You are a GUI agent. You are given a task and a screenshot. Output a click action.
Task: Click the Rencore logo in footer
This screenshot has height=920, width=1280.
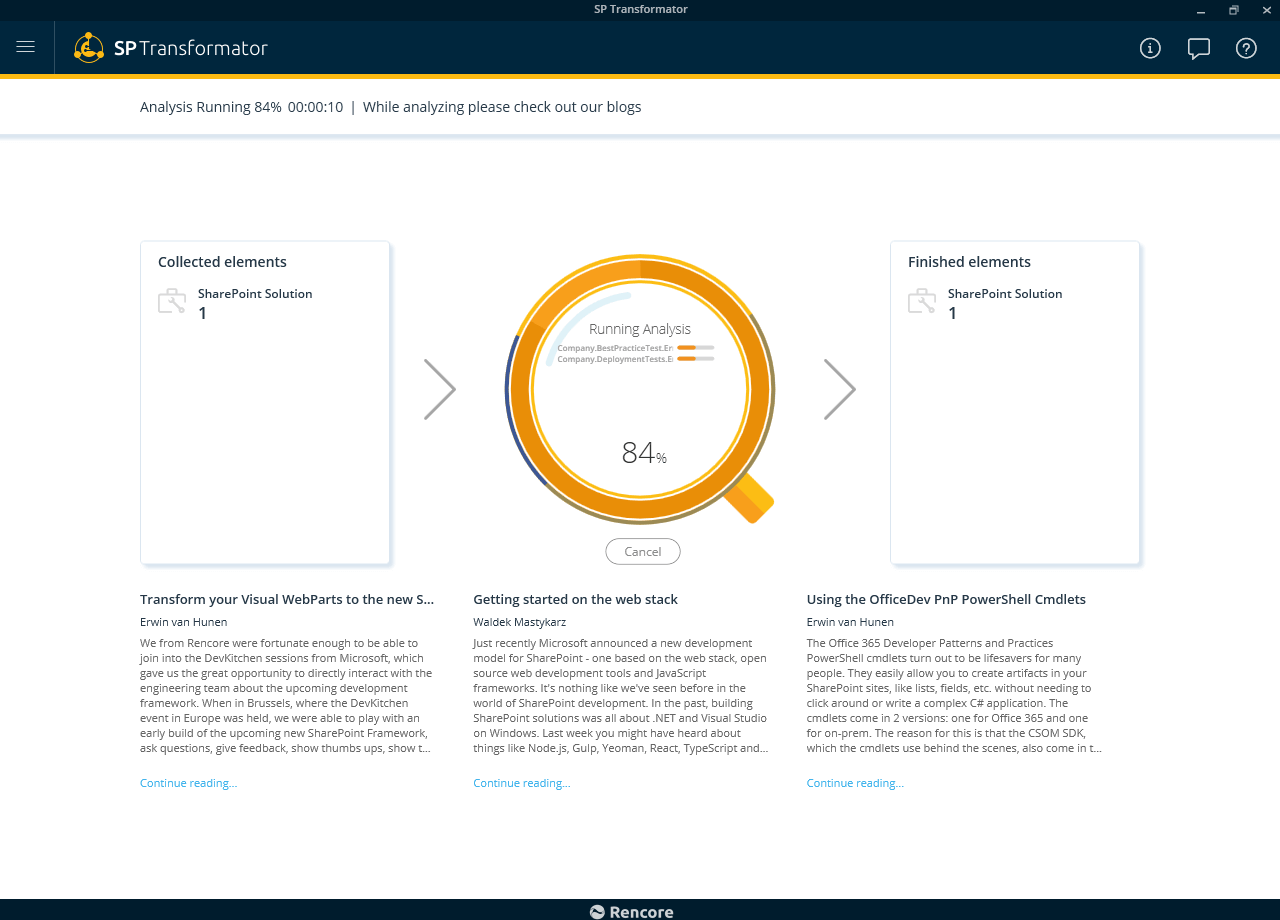631,911
